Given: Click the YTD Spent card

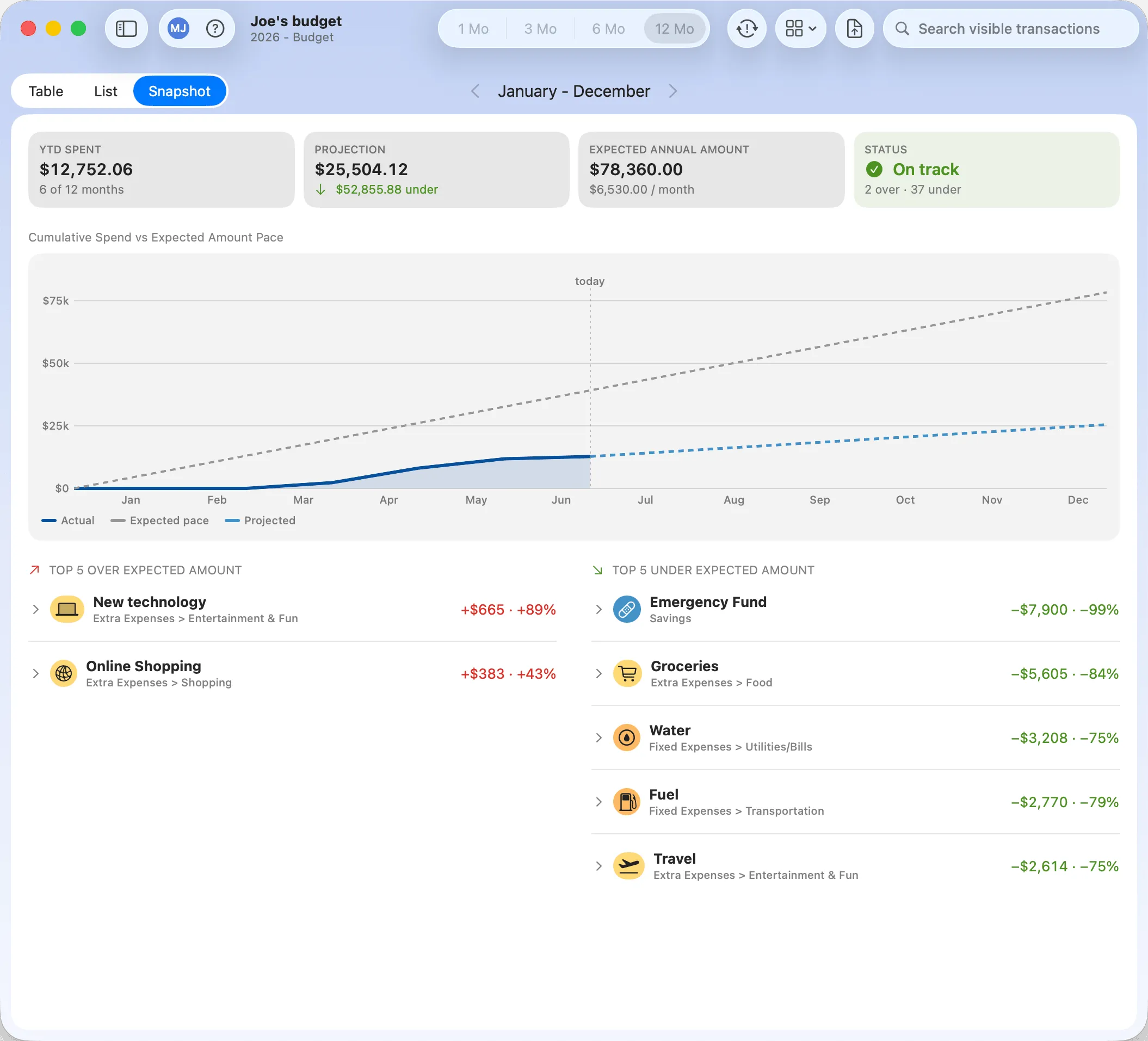Looking at the screenshot, I should [x=161, y=170].
